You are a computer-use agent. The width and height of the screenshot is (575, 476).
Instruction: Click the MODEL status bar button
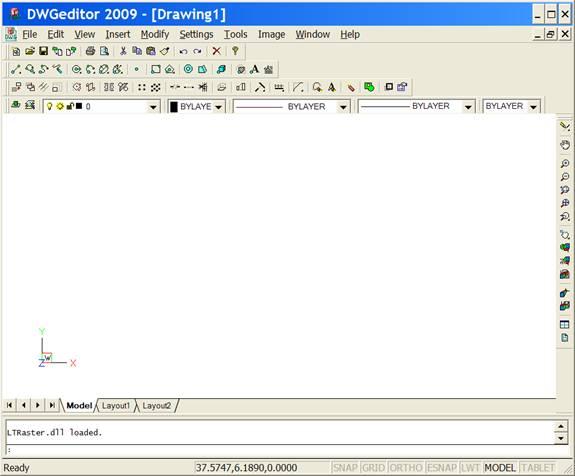tap(500, 468)
